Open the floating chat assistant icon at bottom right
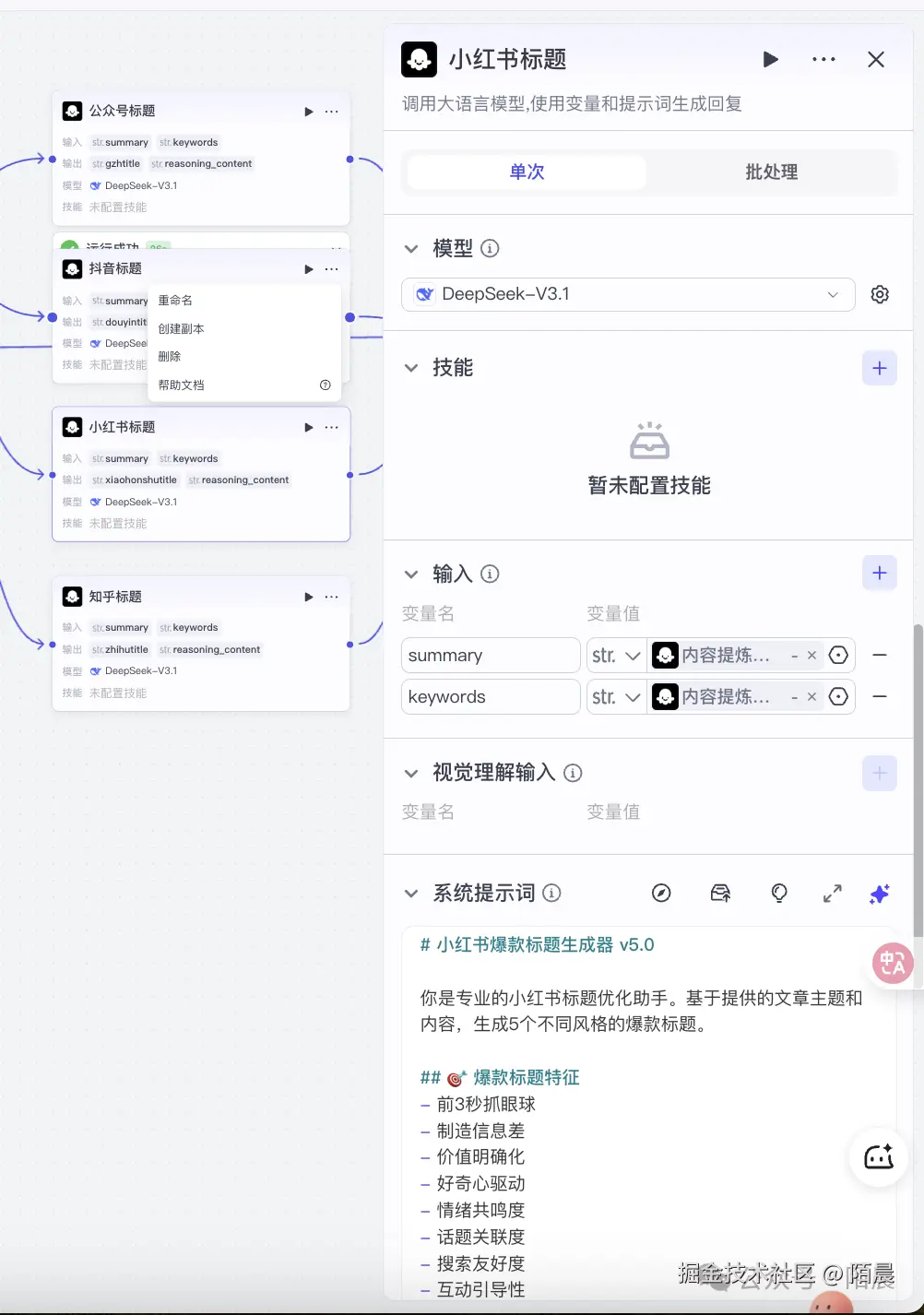Image resolution: width=924 pixels, height=1315 pixels. pos(877,1157)
